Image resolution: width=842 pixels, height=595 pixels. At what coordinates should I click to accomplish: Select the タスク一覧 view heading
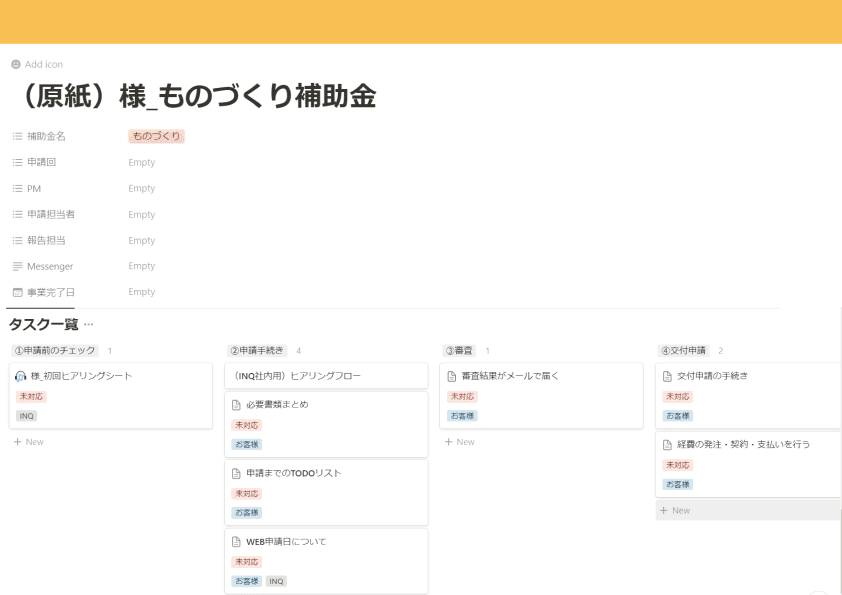pos(43,324)
